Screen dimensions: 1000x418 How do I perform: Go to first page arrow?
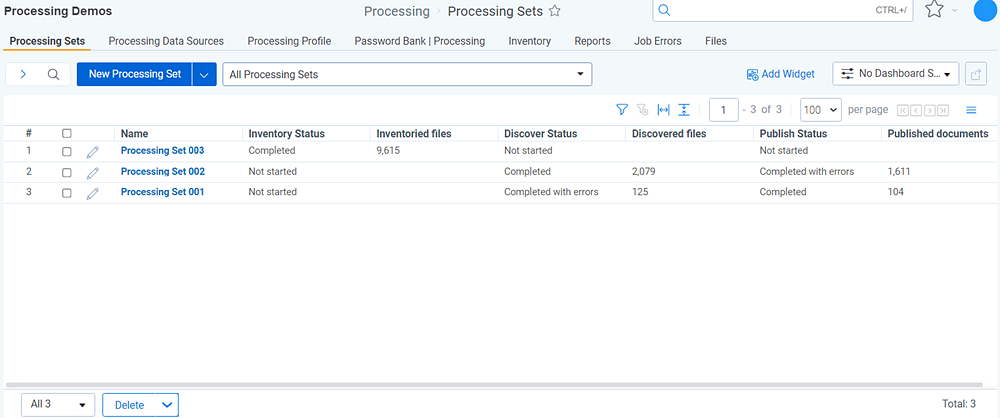coord(902,110)
